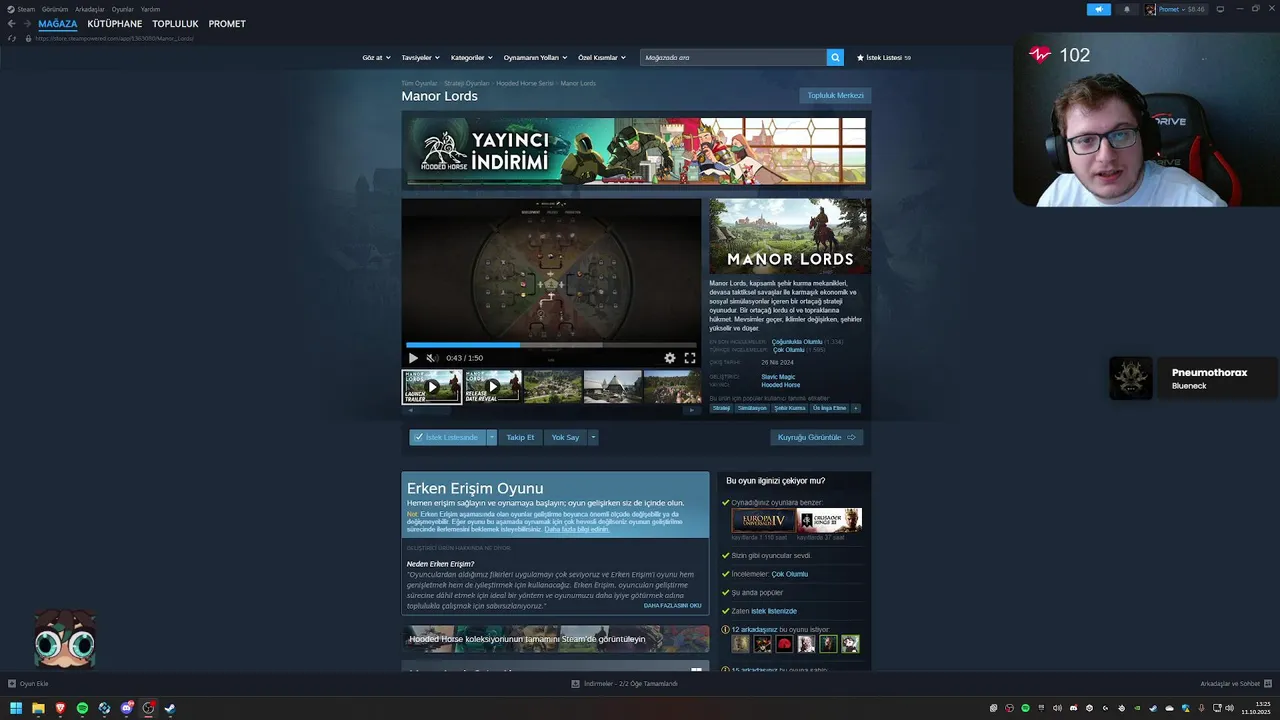Click DAHA FAZLASINI OKU read more
Viewport: 1280px width, 720px height.
click(672, 605)
